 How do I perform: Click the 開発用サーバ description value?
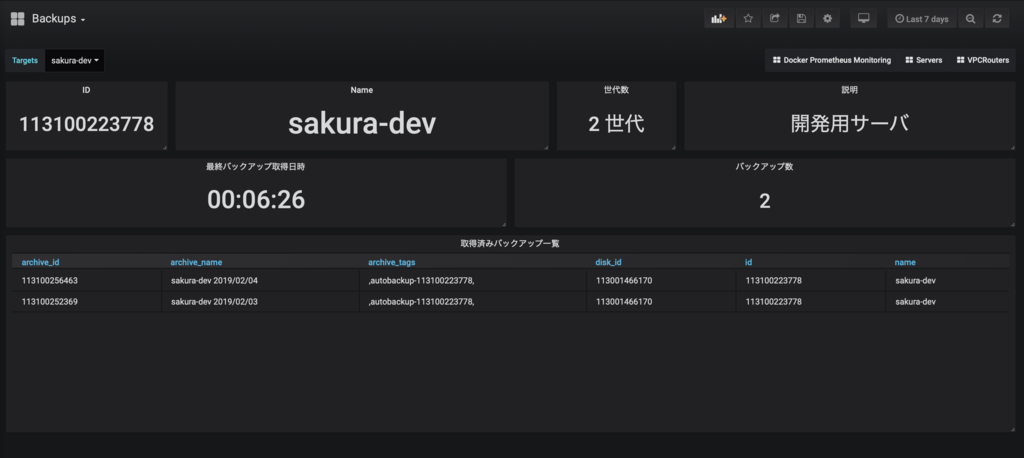[x=850, y=123]
